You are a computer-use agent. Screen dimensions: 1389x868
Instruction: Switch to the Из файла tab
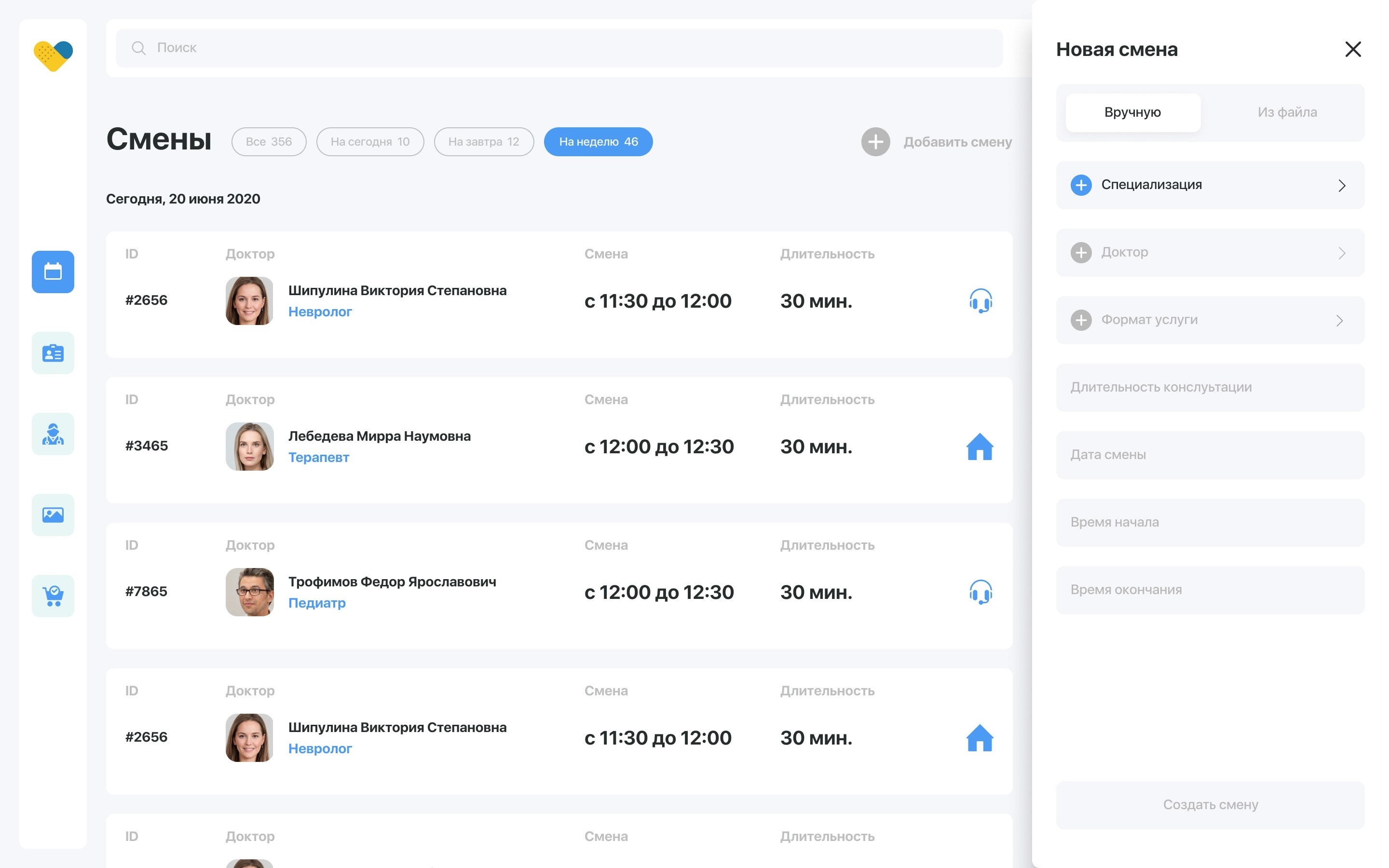click(1287, 112)
